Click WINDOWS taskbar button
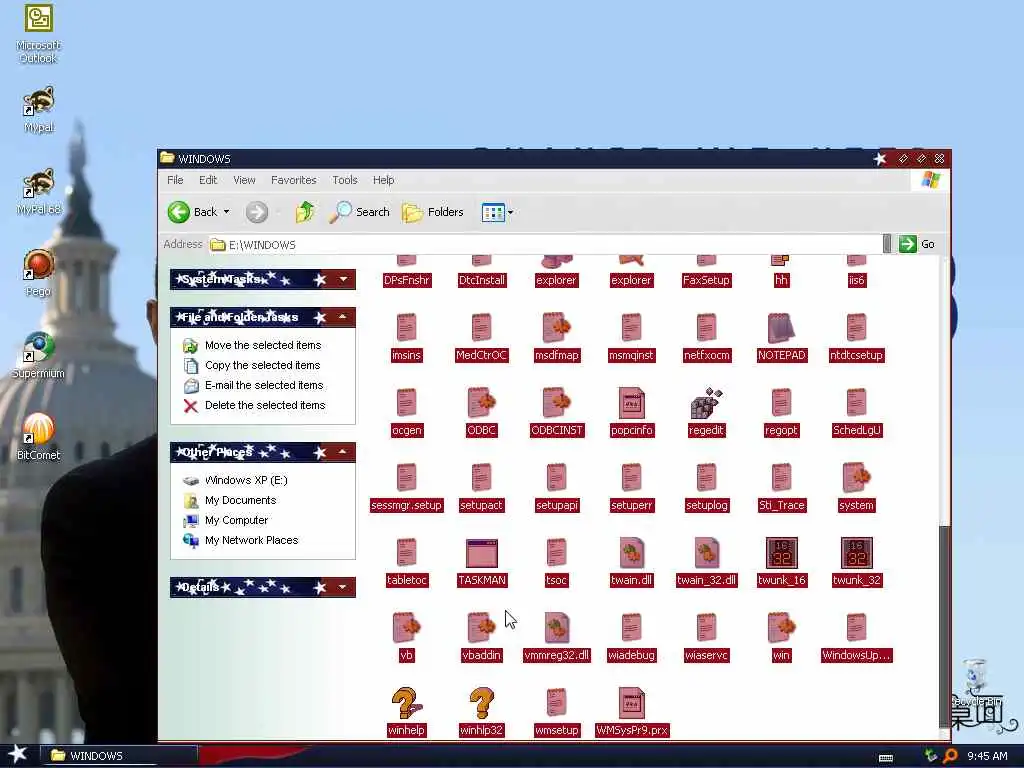 pyautogui.click(x=120, y=756)
